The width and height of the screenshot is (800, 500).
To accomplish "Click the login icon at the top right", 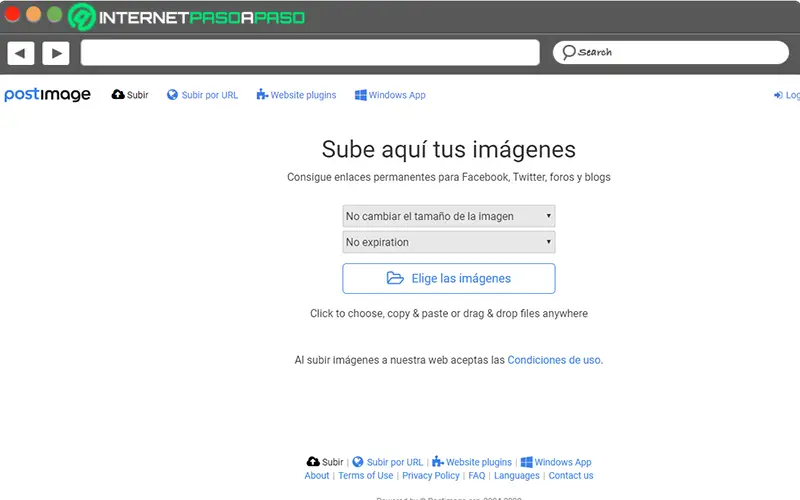I will [x=778, y=95].
